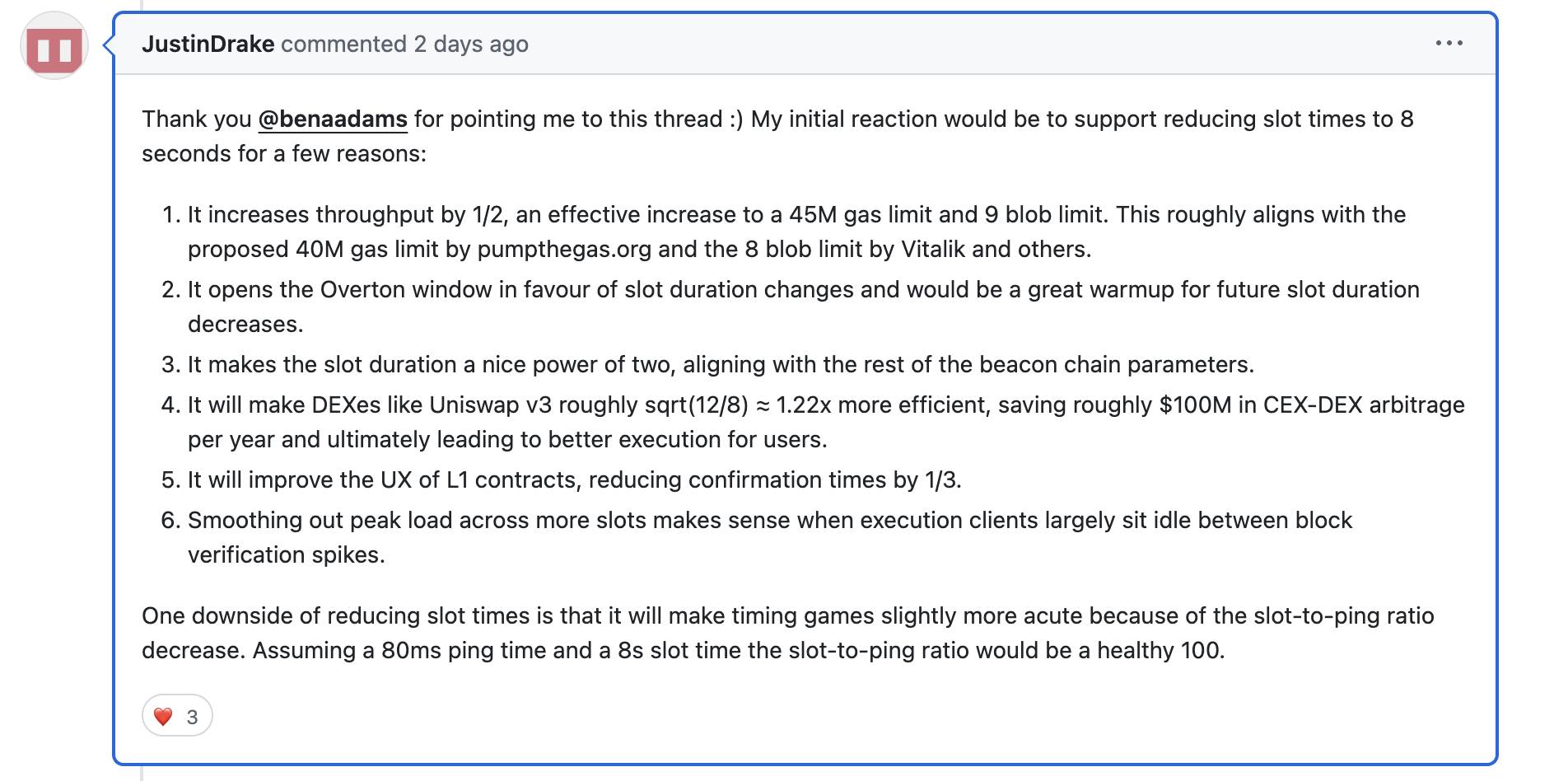1568x781 pixels.
Task: Click the reaction count number 3
Action: click(x=192, y=718)
